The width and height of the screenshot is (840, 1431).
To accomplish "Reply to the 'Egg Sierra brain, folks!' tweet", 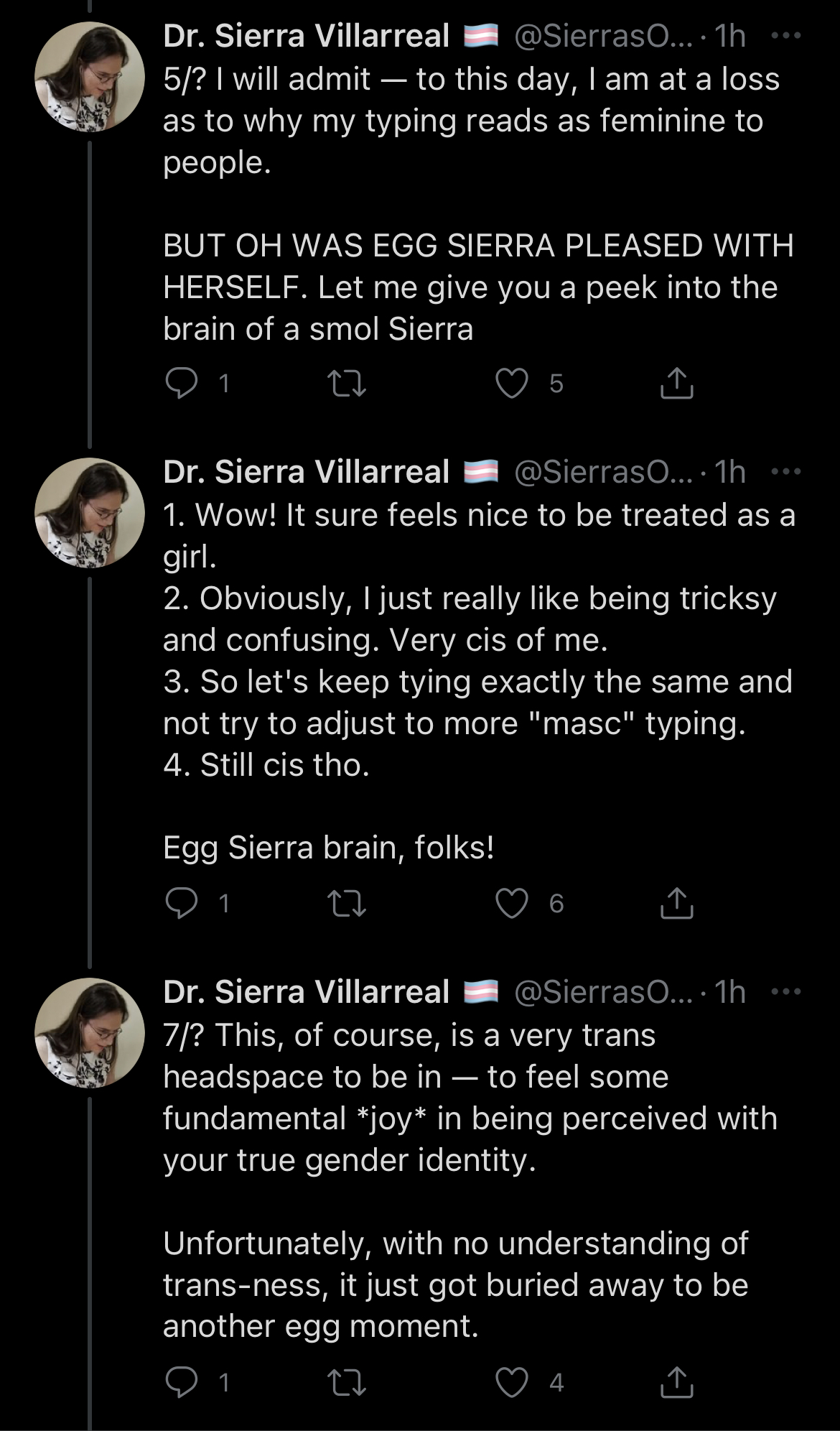I will coord(182,903).
